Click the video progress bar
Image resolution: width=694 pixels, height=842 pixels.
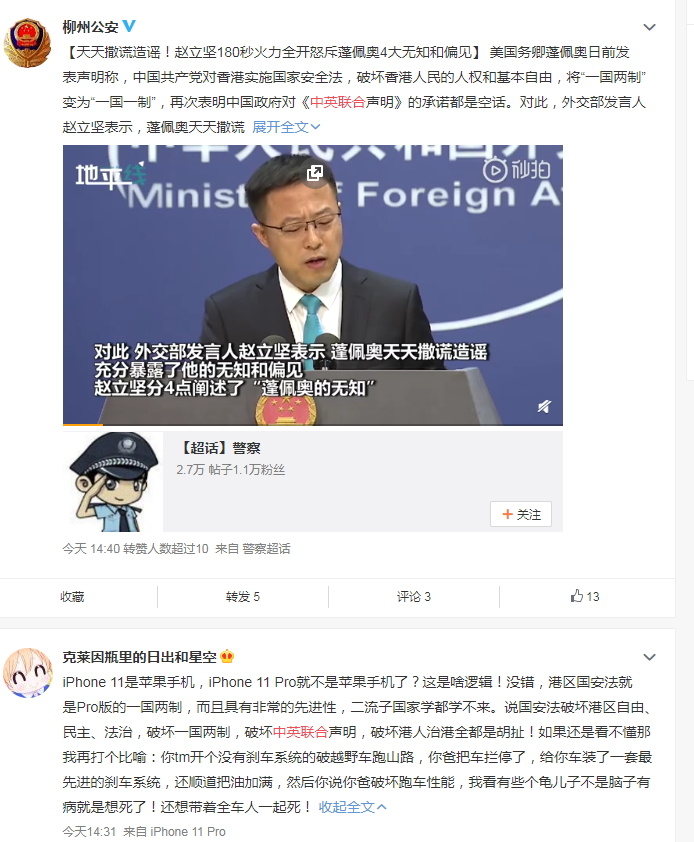pyautogui.click(x=313, y=424)
